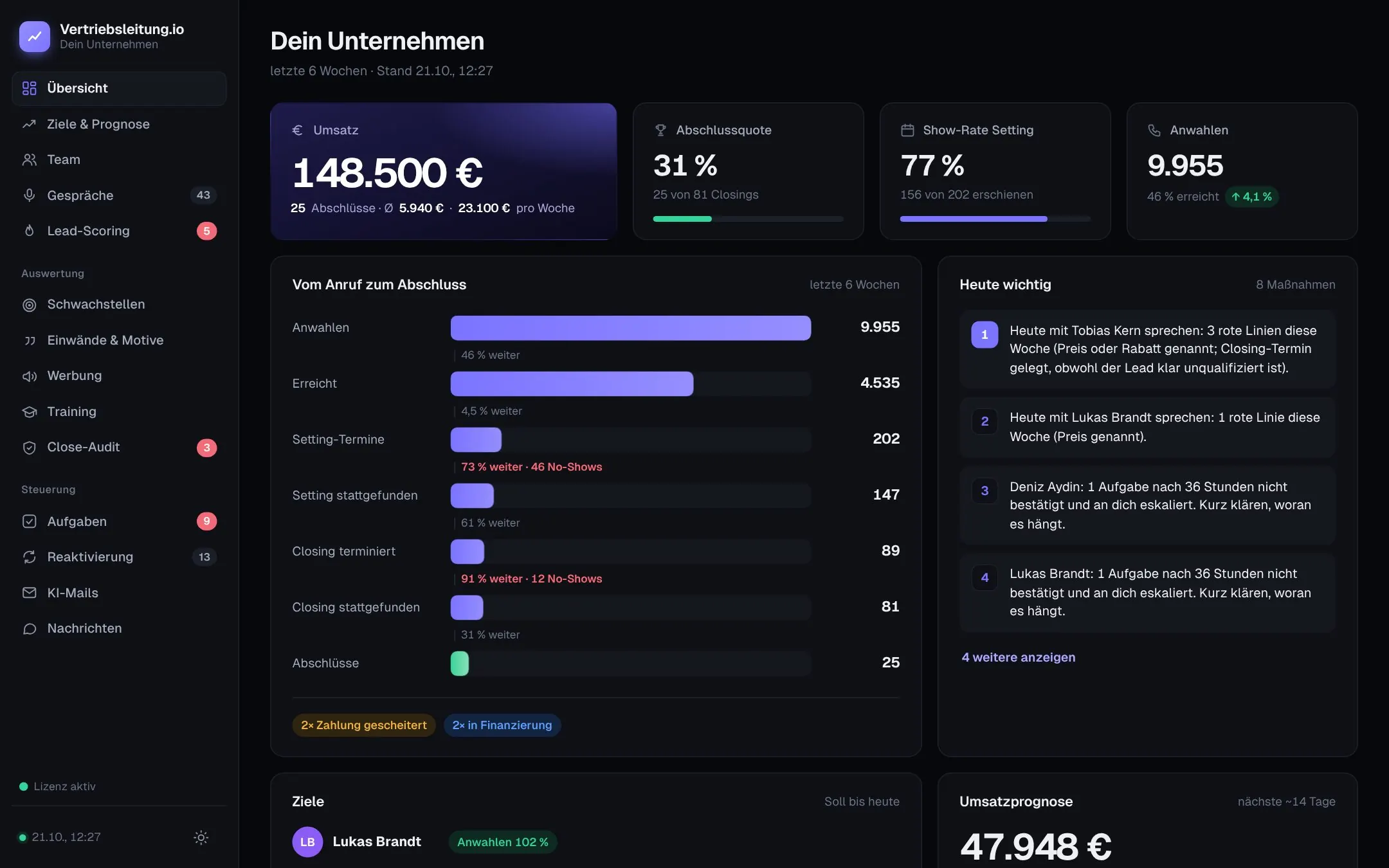Click the Ziele & Prognose trend icon
Image resolution: width=1389 pixels, height=868 pixels.
tap(30, 124)
